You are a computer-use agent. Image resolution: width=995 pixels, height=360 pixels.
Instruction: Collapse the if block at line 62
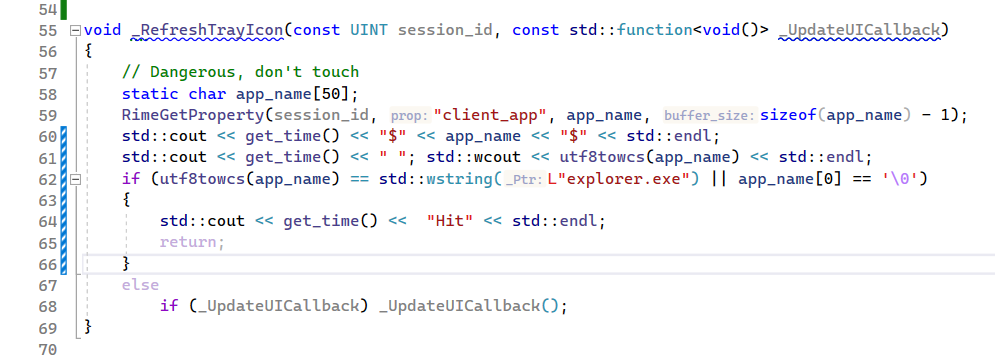76,179
